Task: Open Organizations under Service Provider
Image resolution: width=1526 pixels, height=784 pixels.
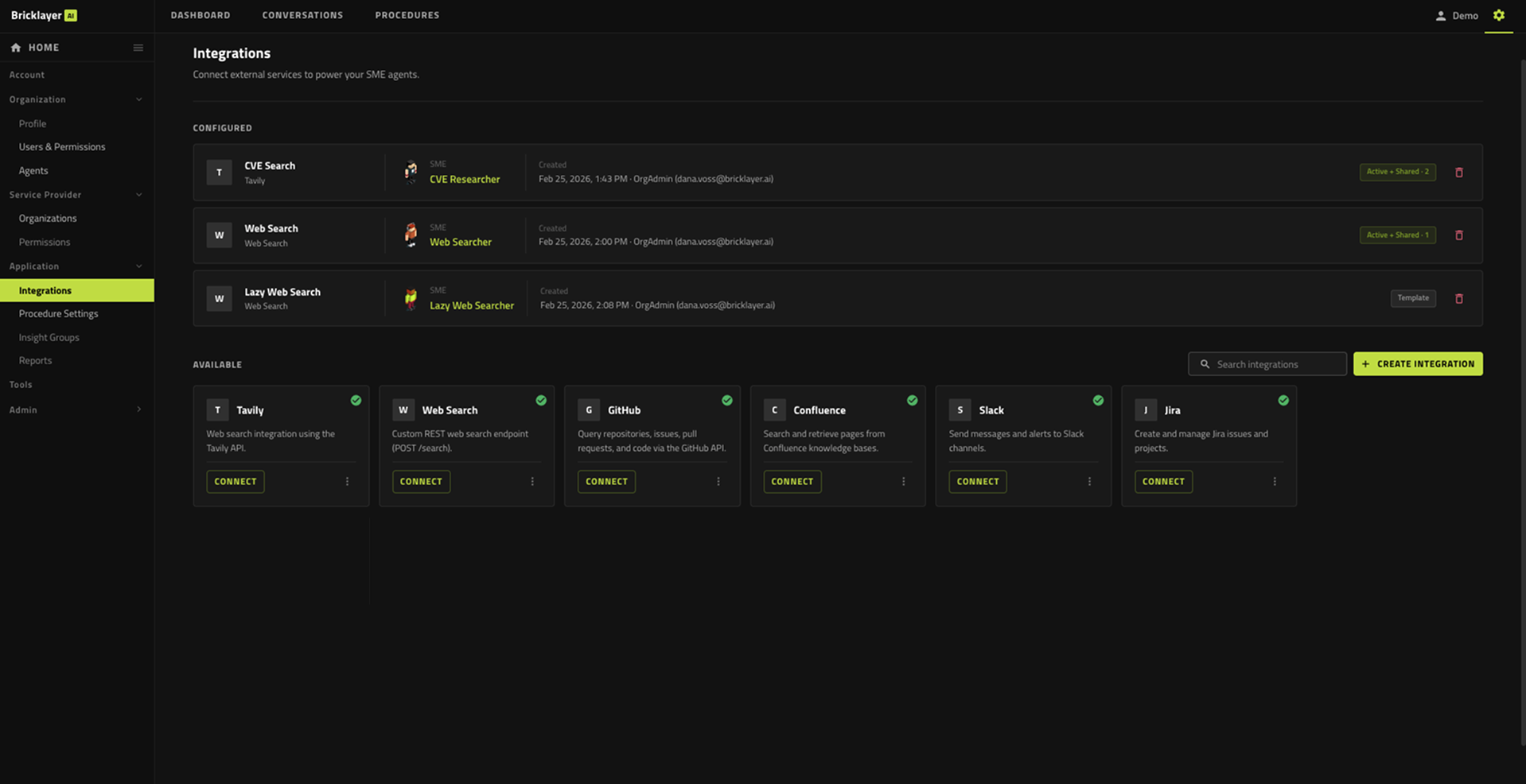Action: tap(48, 219)
